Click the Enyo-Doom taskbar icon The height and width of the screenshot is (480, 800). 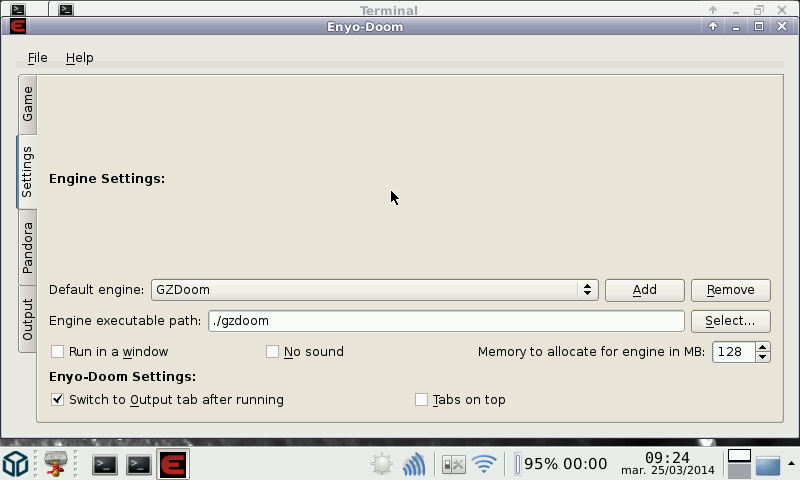[x=173, y=464]
